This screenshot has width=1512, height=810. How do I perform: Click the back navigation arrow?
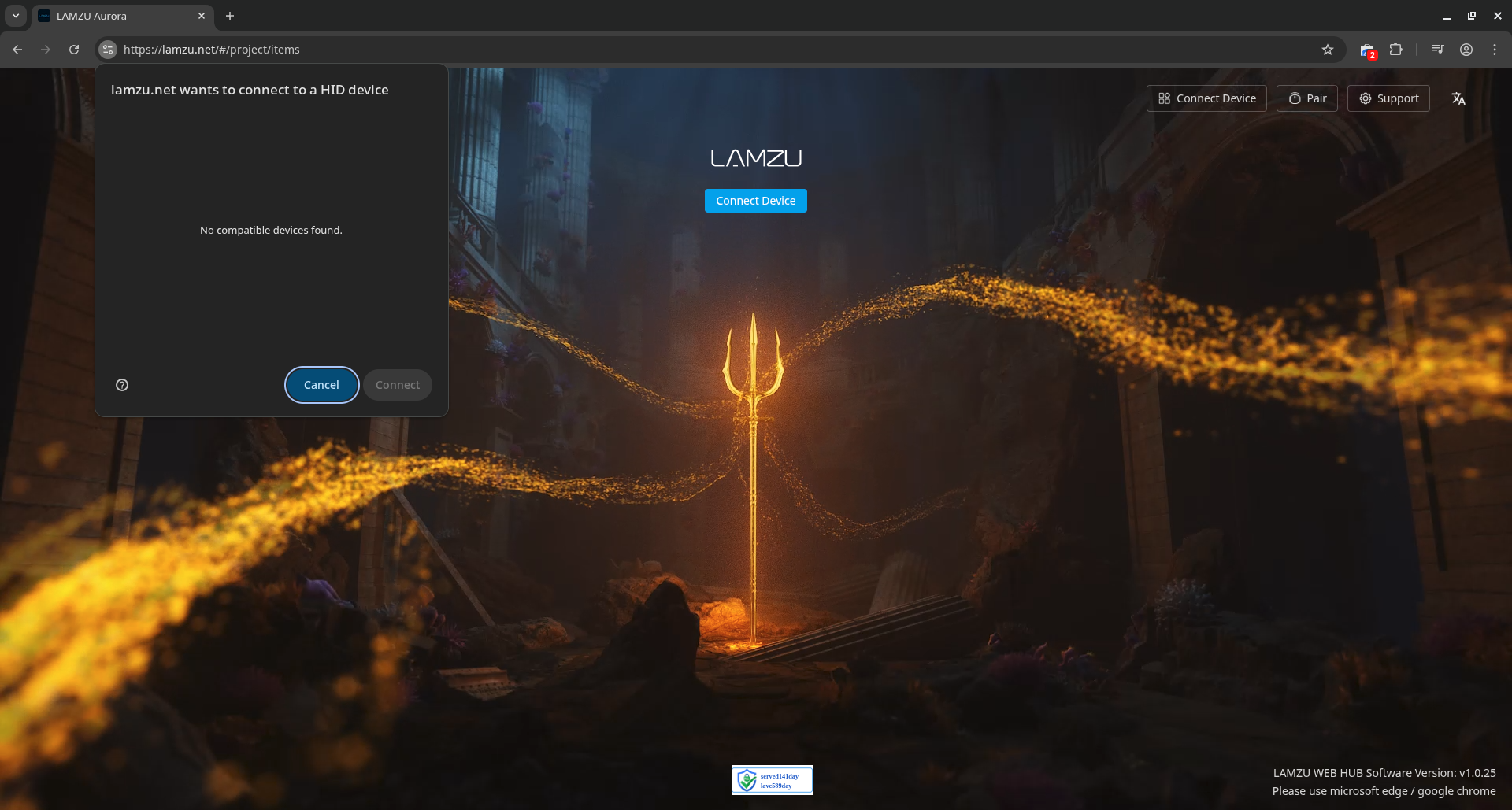[x=17, y=49]
